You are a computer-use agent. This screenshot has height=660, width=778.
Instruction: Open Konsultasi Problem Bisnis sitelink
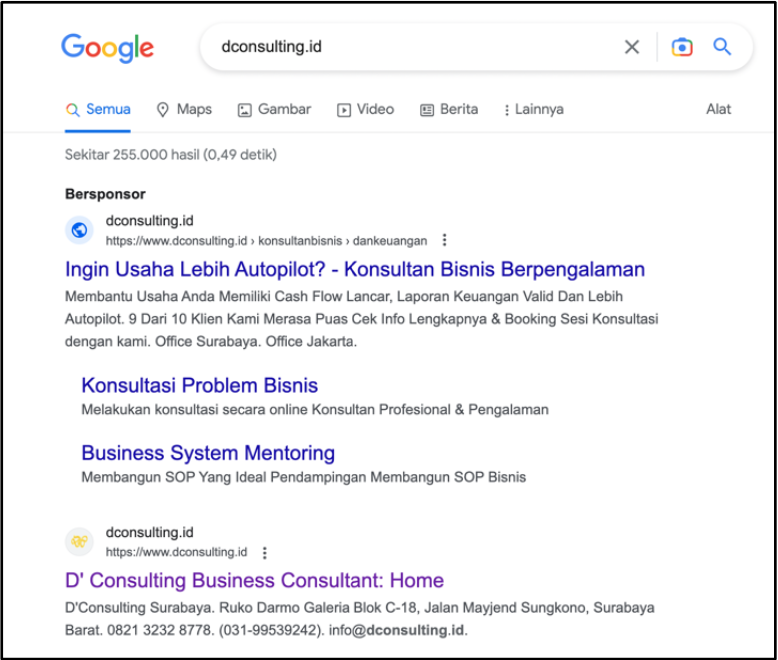point(199,386)
